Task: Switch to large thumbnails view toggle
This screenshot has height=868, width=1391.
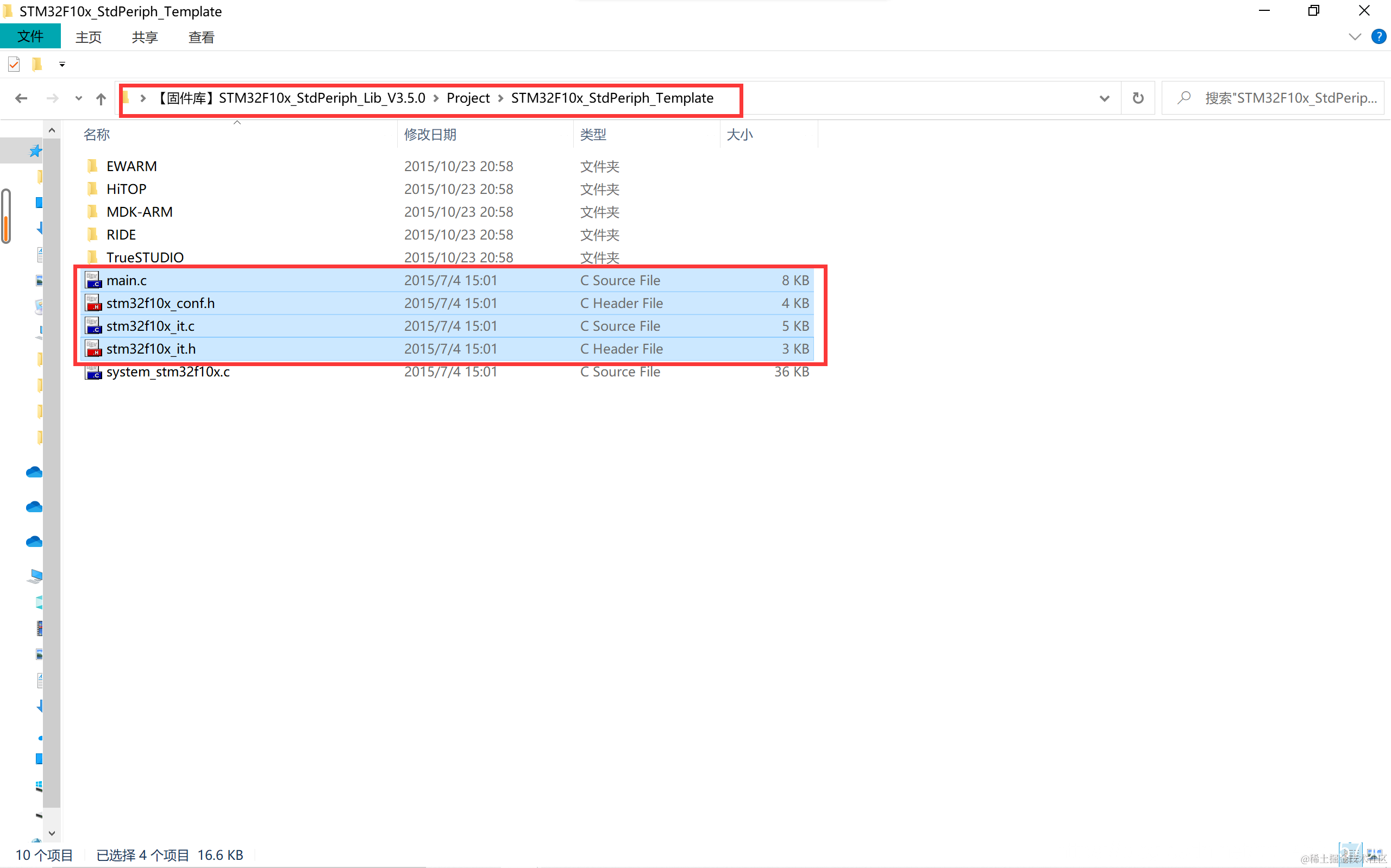Action: pyautogui.click(x=1374, y=854)
